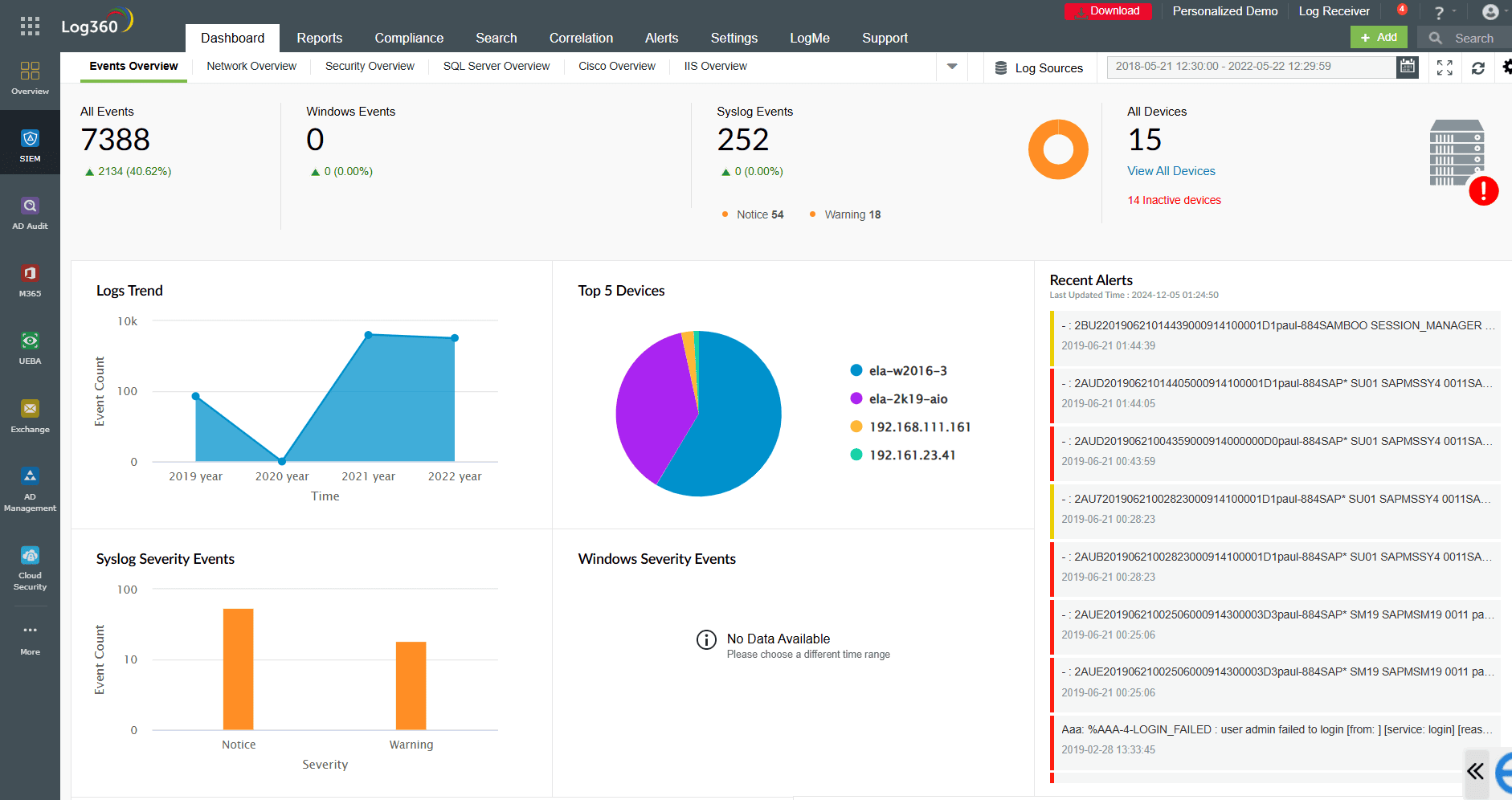1512x800 pixels.
Task: Refresh the dashboard with the reload icon
Action: (1478, 67)
